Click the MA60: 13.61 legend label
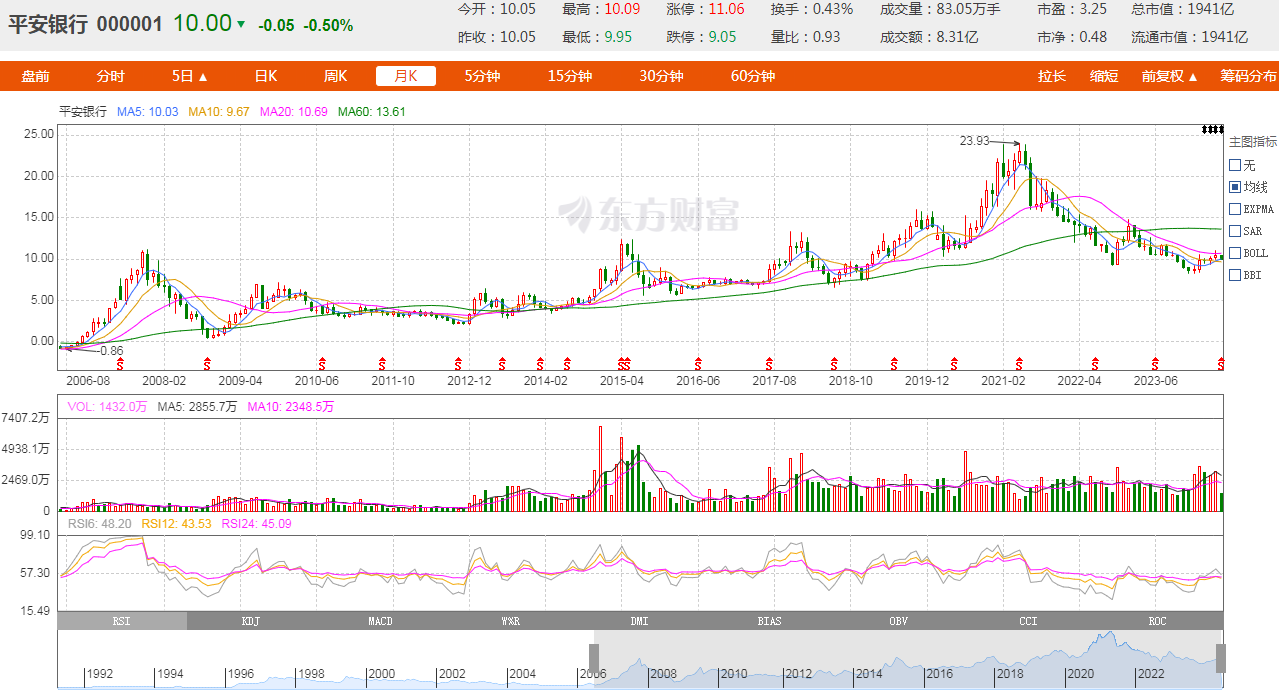Image resolution: width=1279 pixels, height=697 pixels. pos(372,112)
